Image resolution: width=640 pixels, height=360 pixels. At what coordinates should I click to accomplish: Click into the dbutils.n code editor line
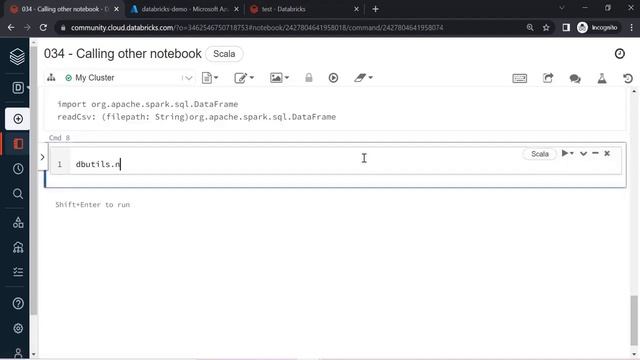(x=345, y=164)
